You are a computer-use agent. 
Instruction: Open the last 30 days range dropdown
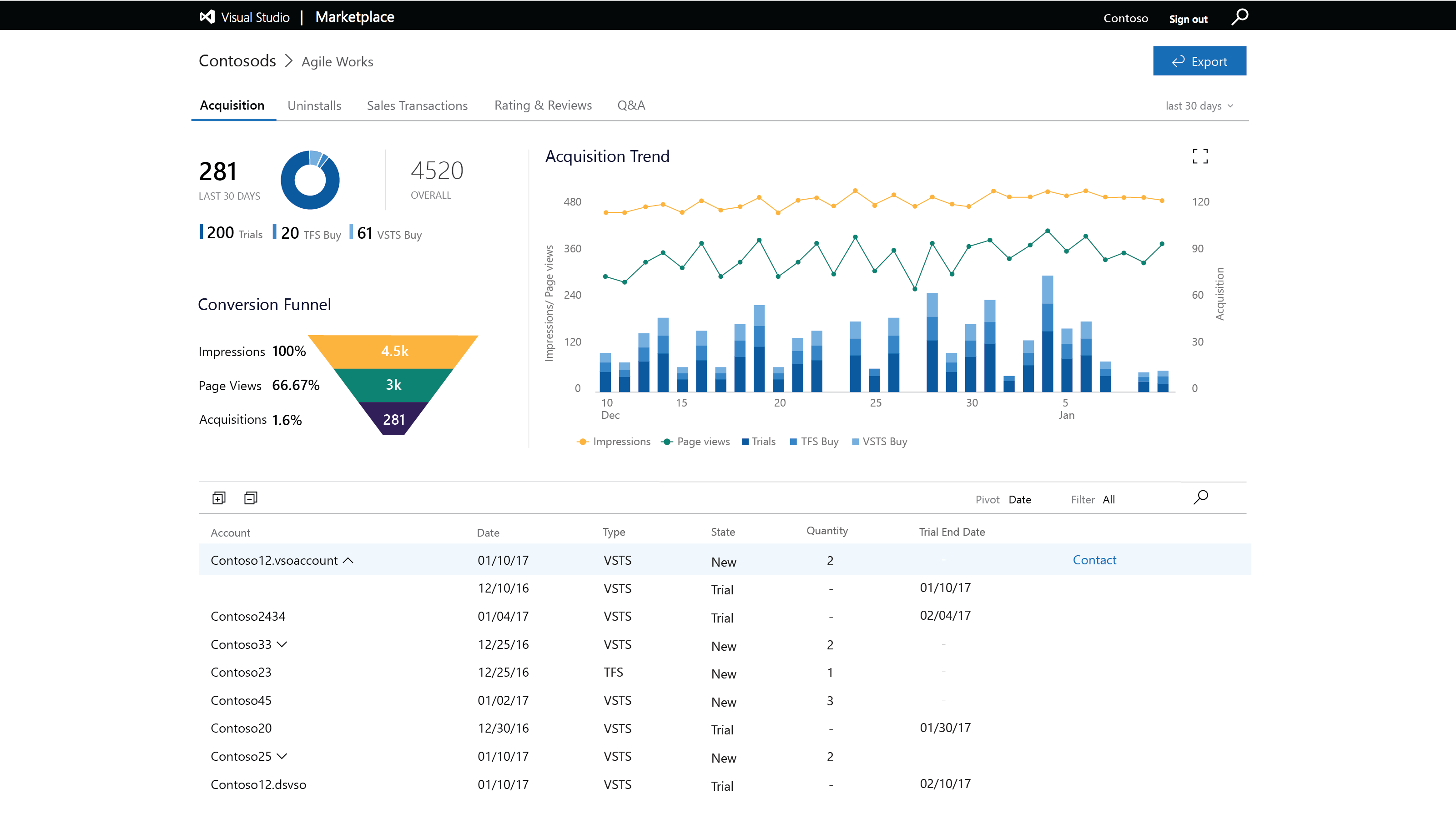tap(1199, 106)
